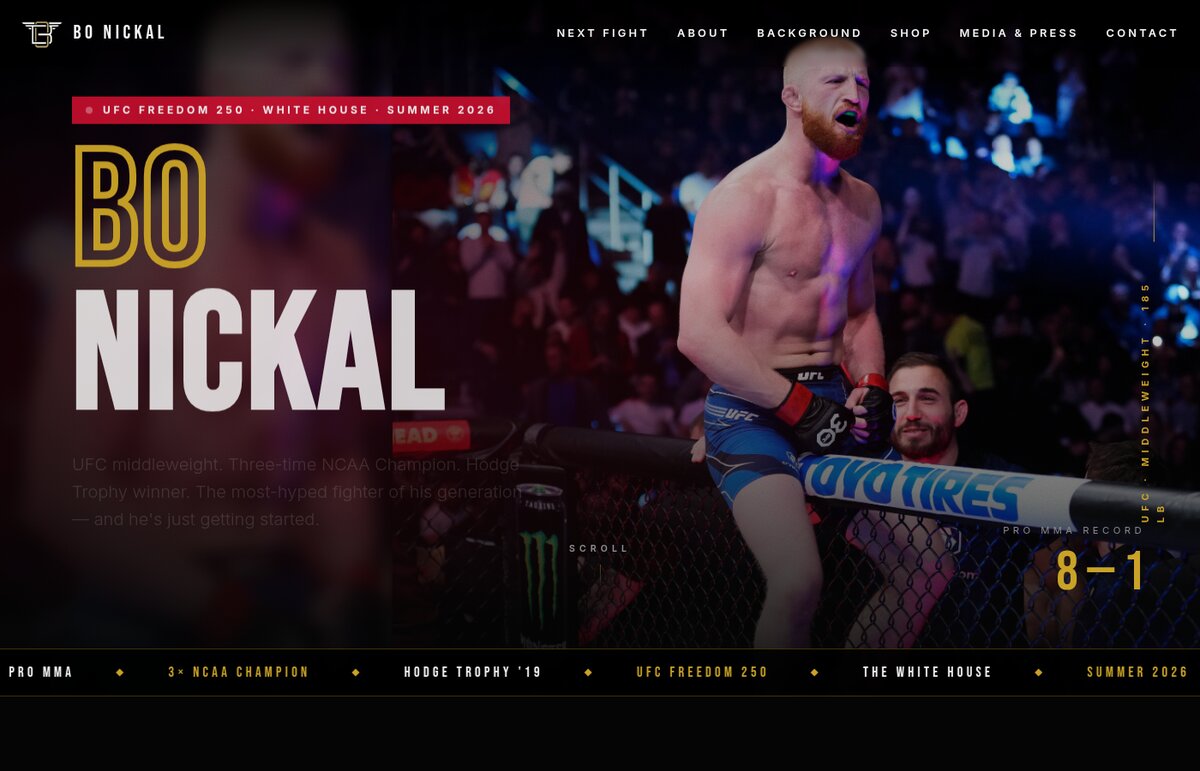Click the red dot in the UFC Freedom 250 badge
1200x771 pixels.
pos(89,110)
